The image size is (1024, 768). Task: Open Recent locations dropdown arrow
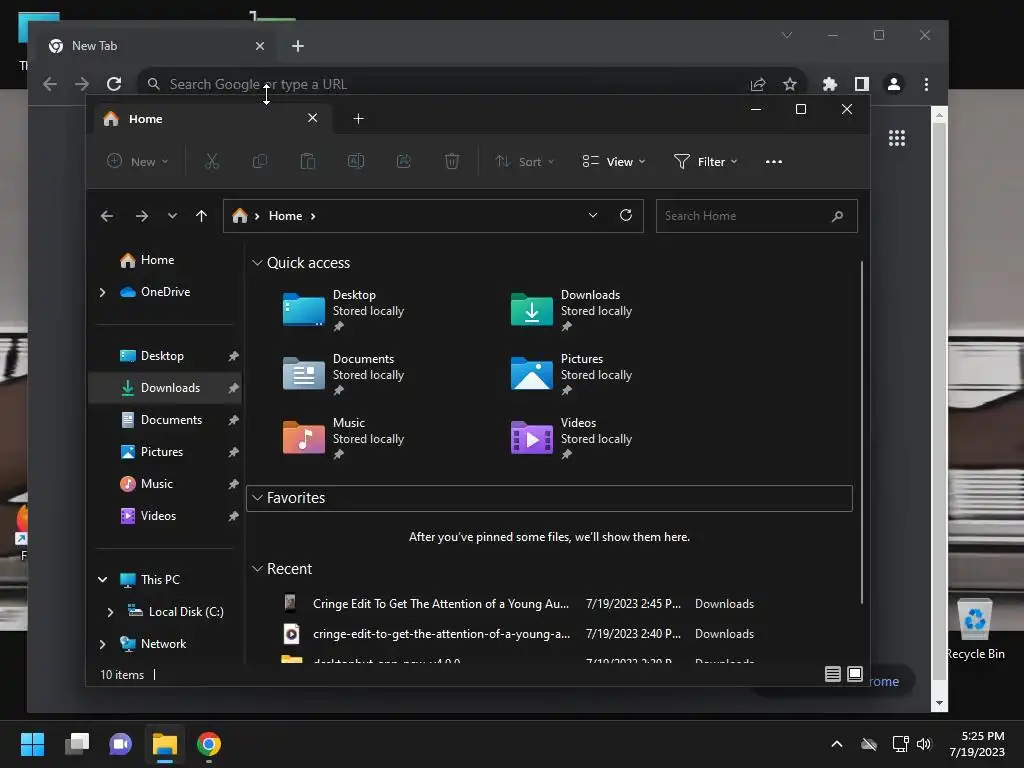click(172, 216)
